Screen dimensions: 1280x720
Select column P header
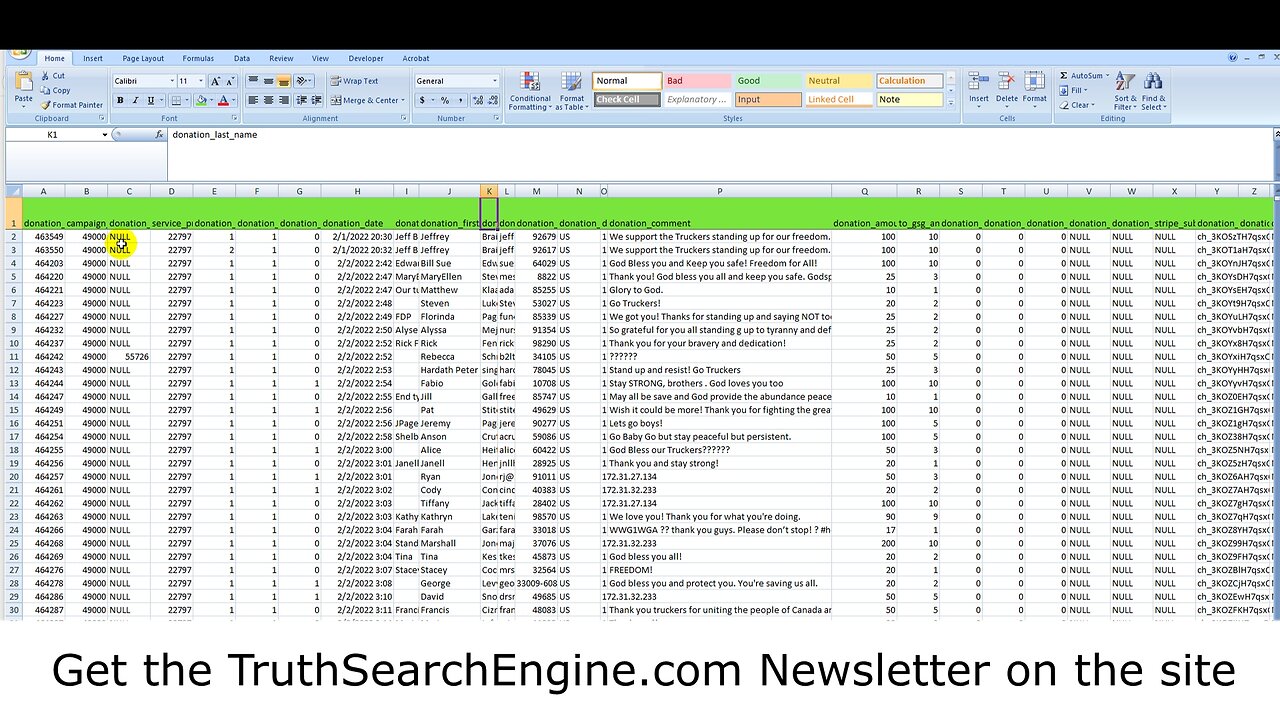coord(719,191)
